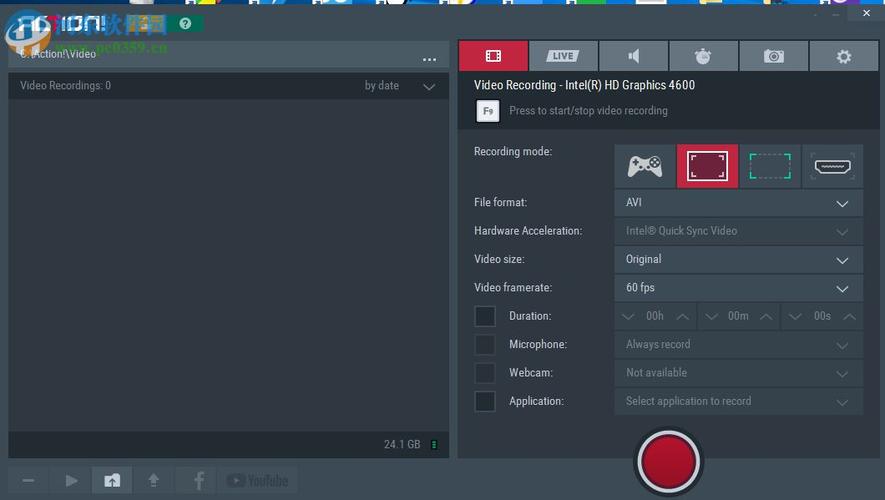Click the Video Recordings: 0 label
The height and width of the screenshot is (500, 885).
[x=65, y=86]
